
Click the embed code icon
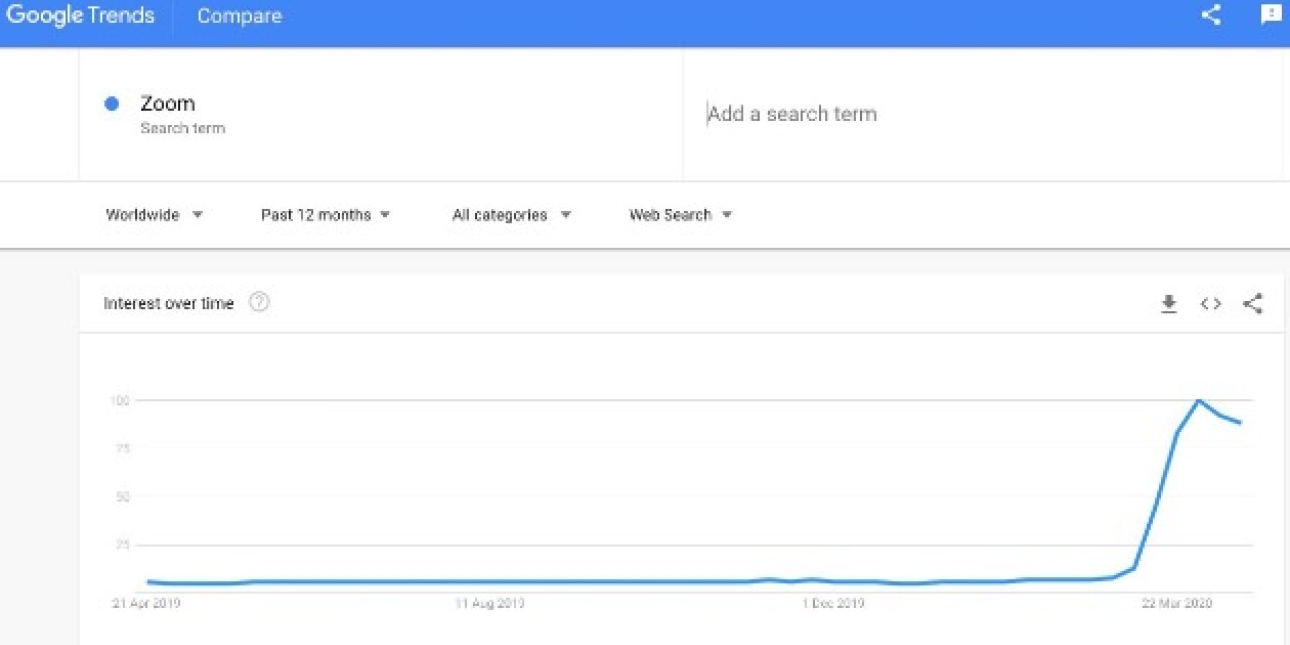coord(1210,304)
